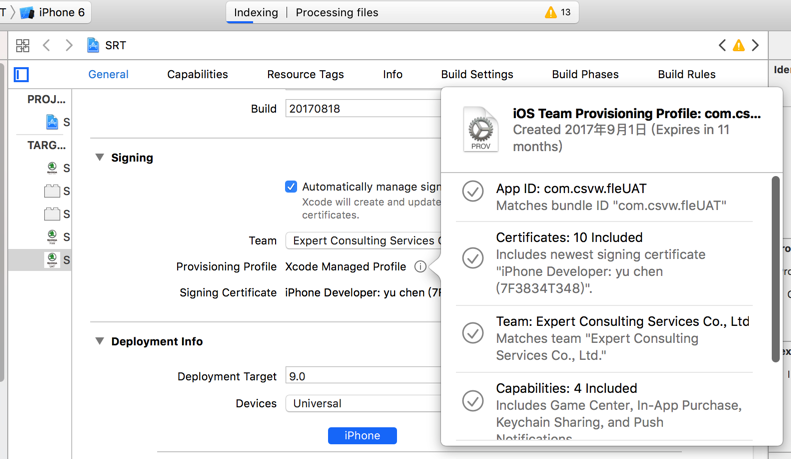The height and width of the screenshot is (459, 791).
Task: Click the yellow warning triangle showing 13 issues
Action: click(x=551, y=13)
